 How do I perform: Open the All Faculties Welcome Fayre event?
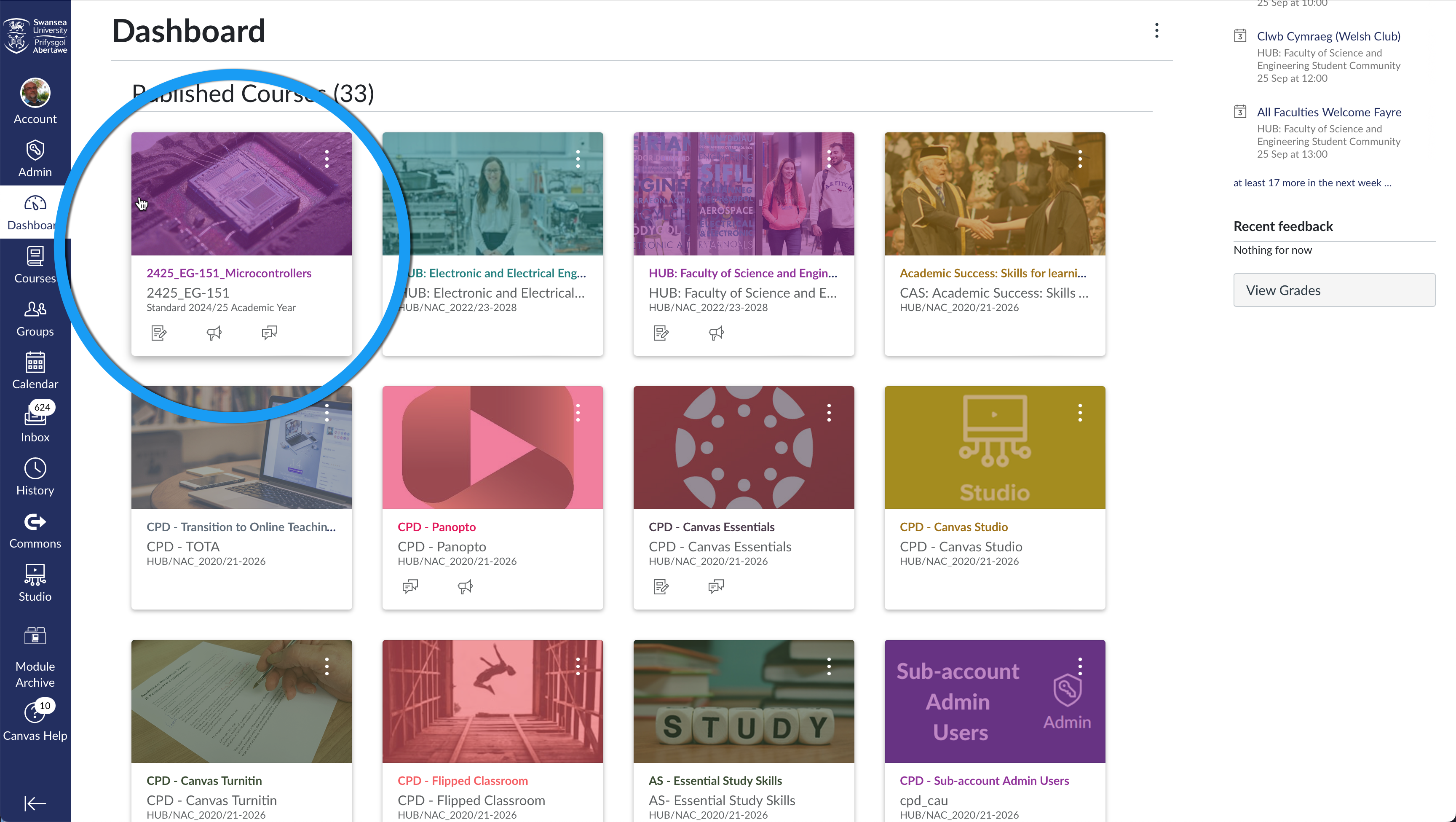pyautogui.click(x=1328, y=112)
